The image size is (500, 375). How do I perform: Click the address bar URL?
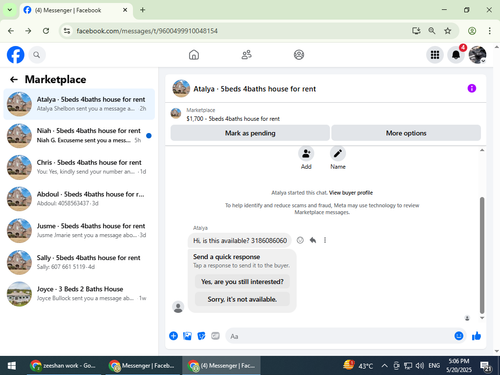click(x=147, y=31)
